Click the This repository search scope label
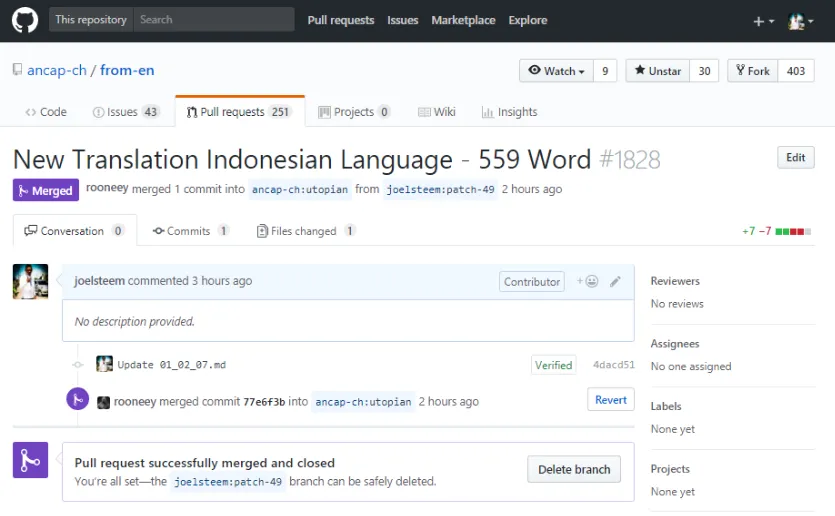 click(91, 20)
